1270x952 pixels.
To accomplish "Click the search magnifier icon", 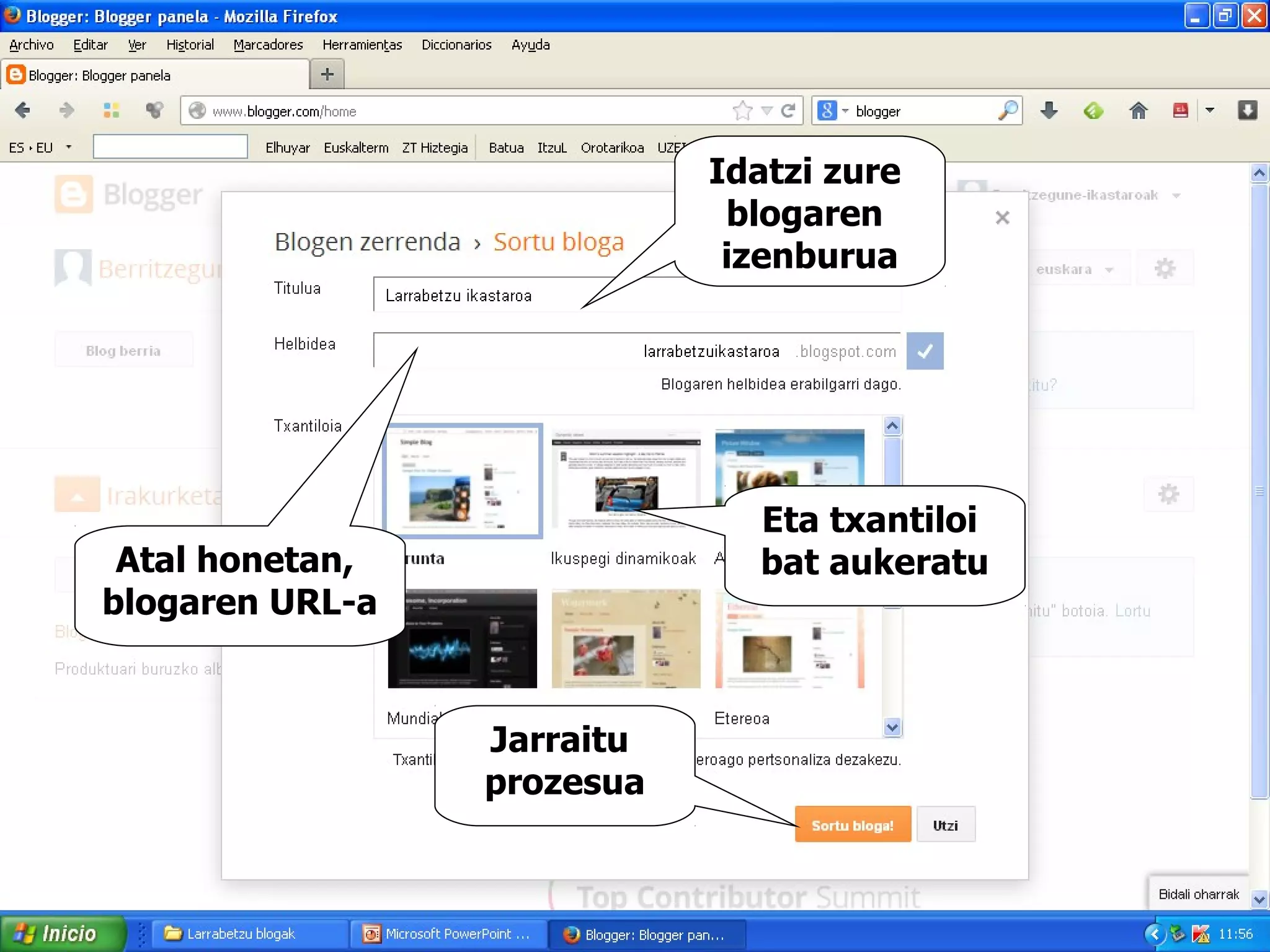I will [1008, 111].
